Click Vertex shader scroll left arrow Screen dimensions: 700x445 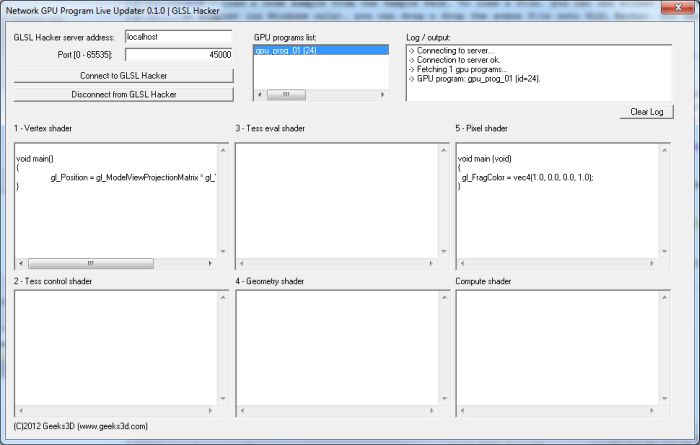[x=21, y=264]
